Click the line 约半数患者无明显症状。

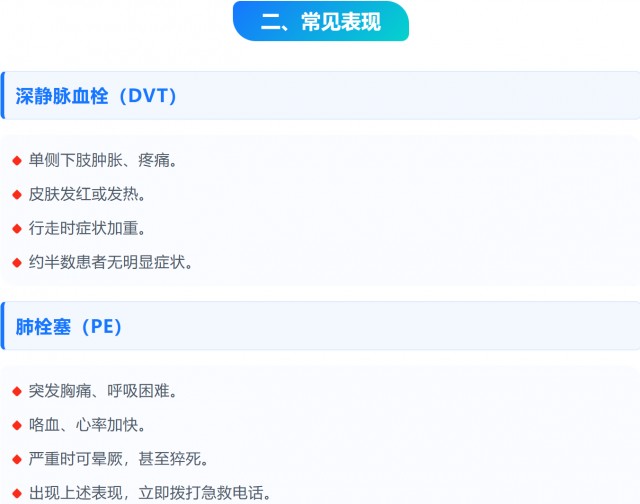pos(111,262)
